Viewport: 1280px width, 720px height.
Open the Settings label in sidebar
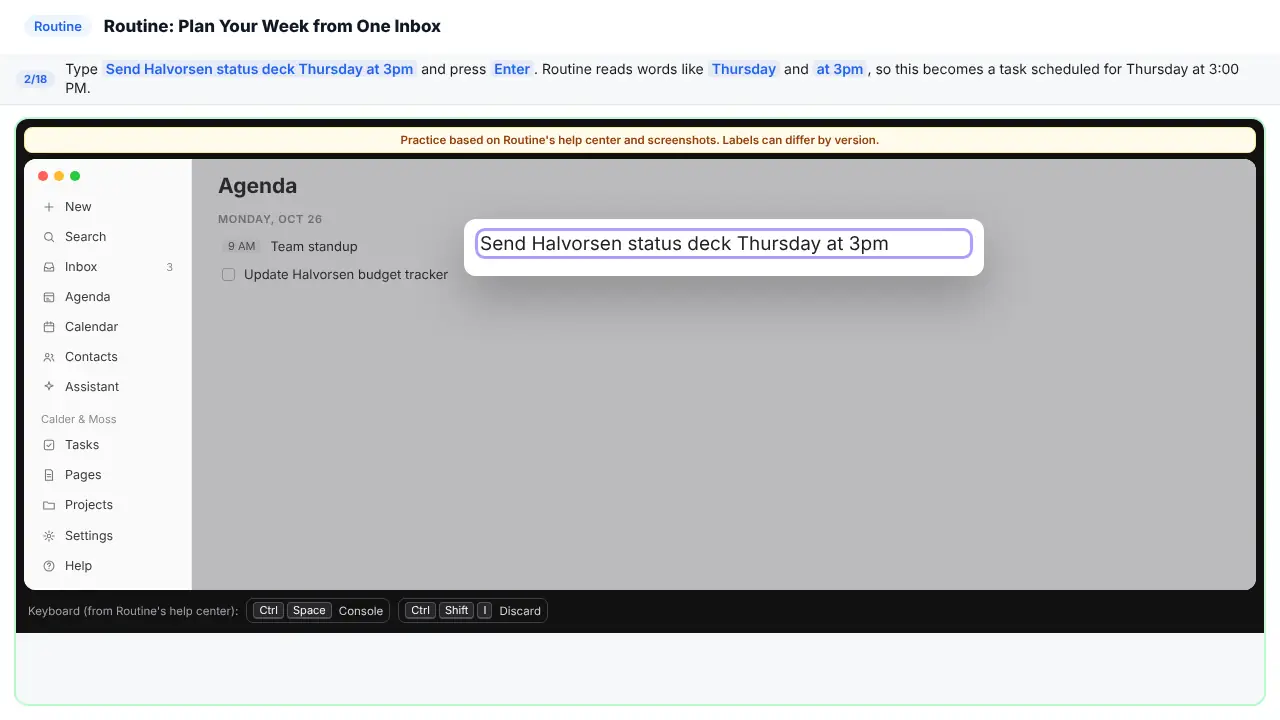click(89, 536)
